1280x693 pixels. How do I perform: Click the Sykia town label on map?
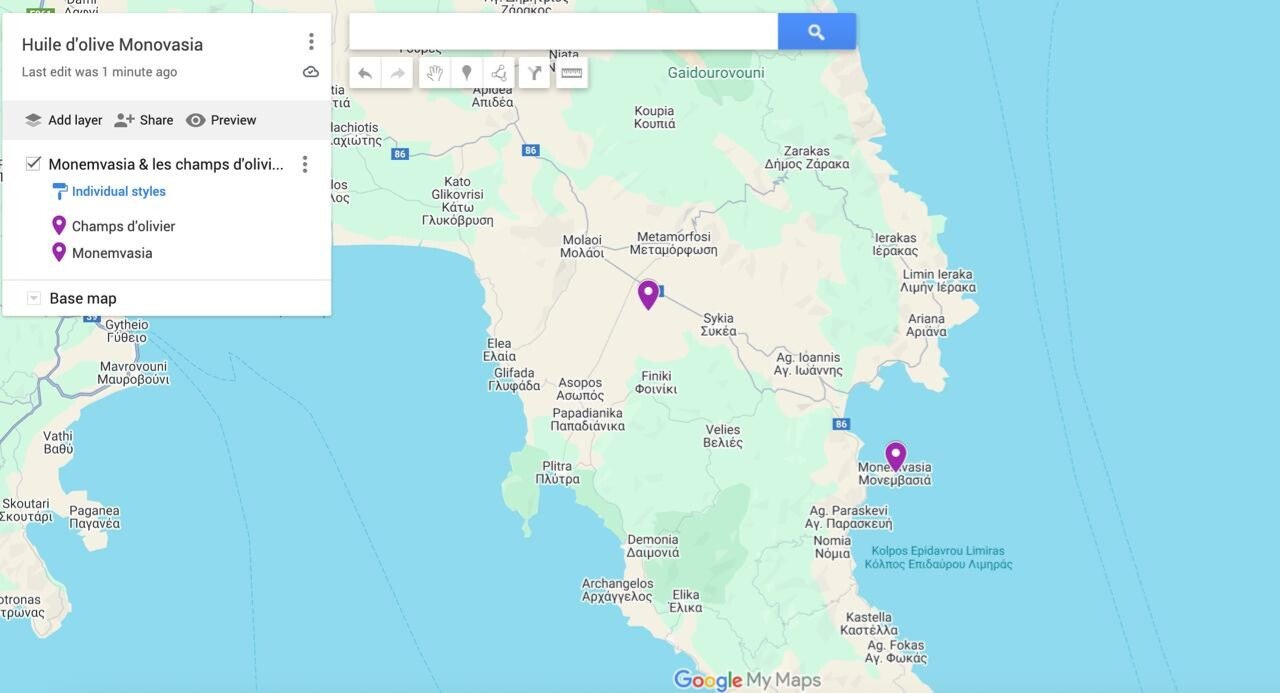[719, 325]
